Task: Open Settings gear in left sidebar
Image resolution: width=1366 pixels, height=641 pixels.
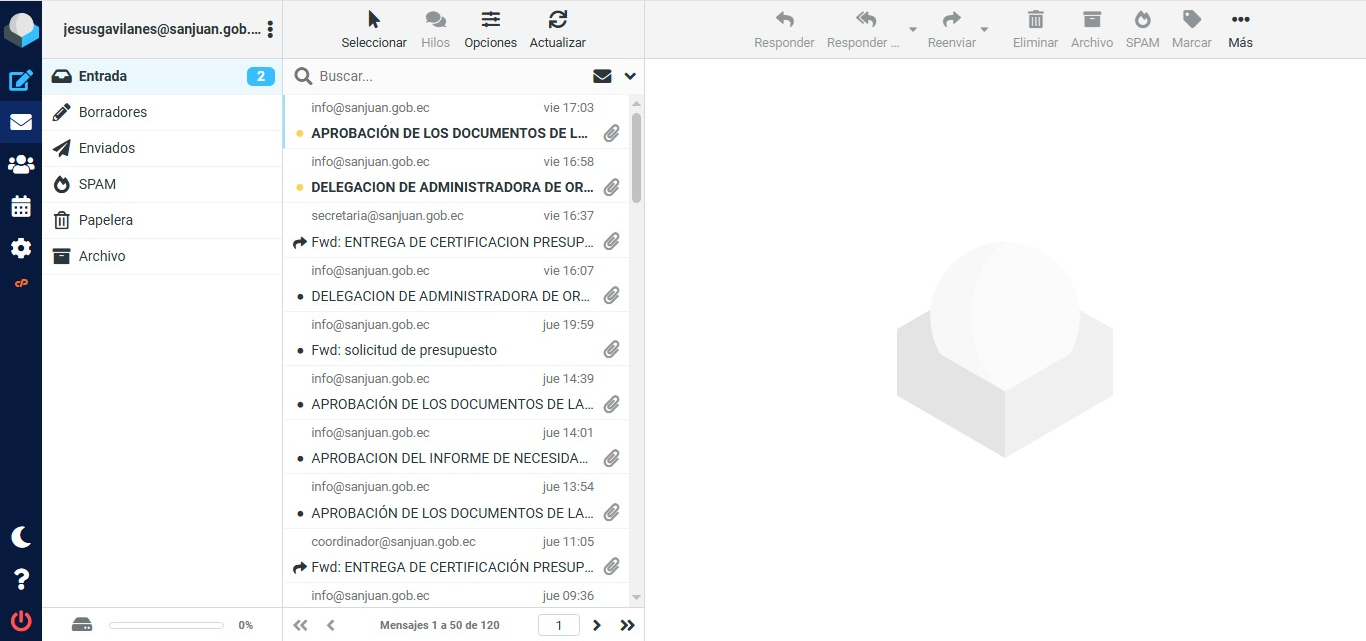Action: pos(21,248)
